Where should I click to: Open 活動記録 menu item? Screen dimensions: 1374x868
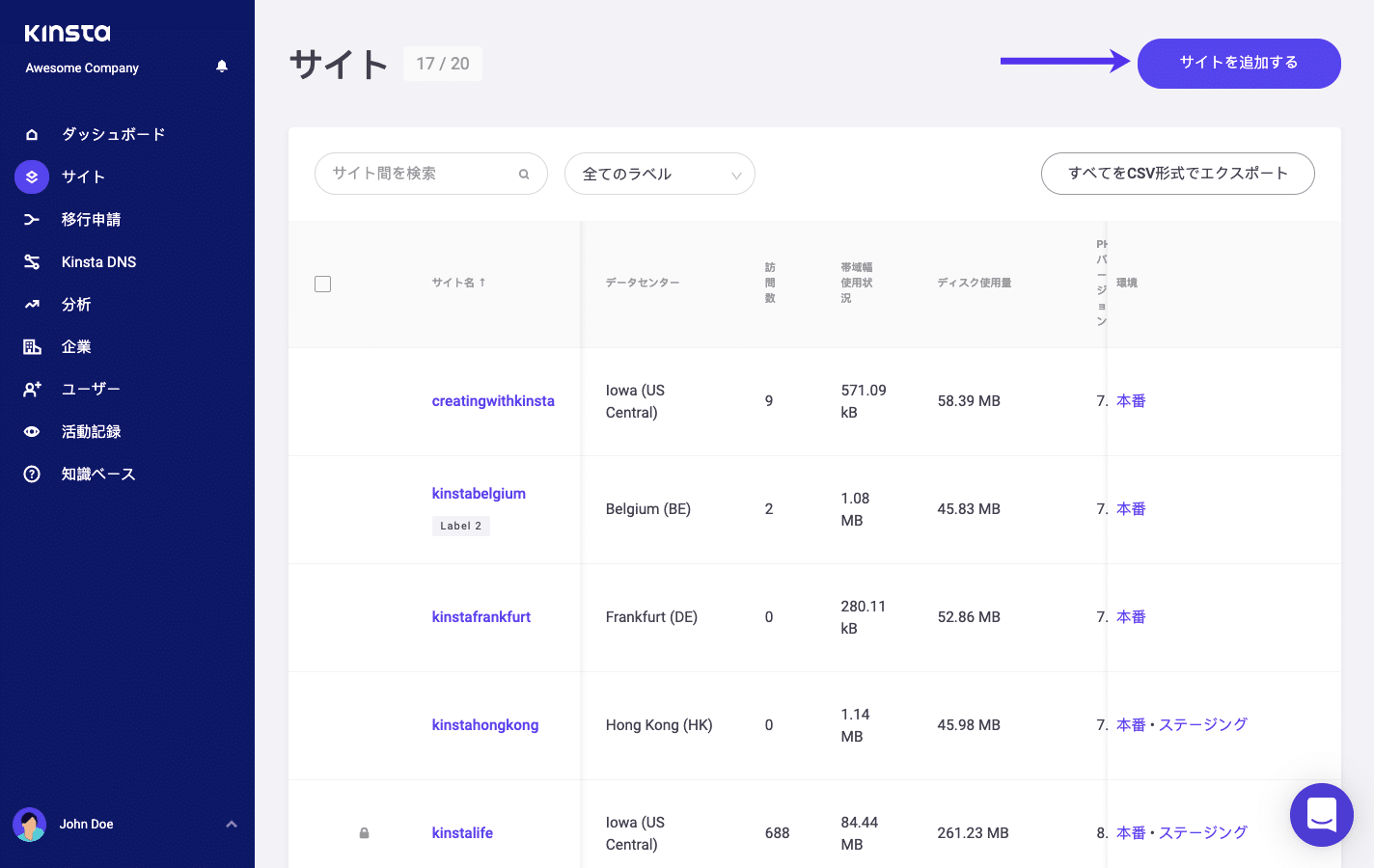click(91, 431)
